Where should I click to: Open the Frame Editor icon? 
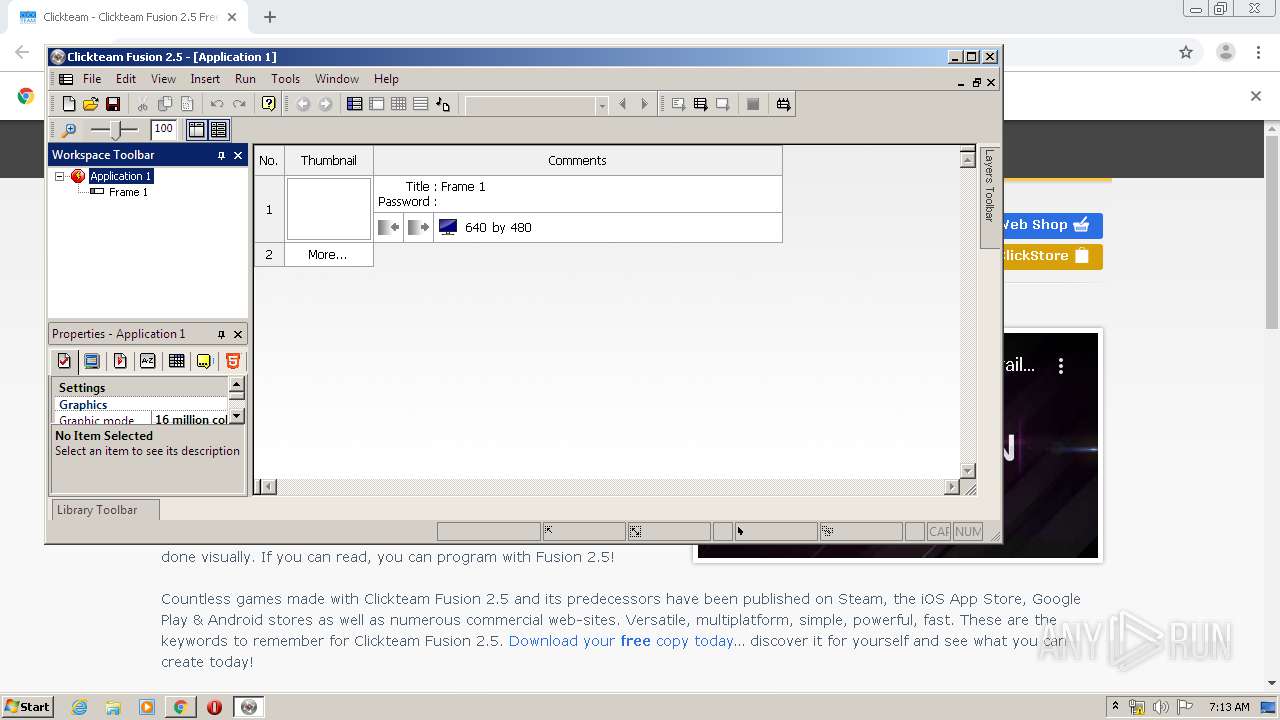pyautogui.click(x=376, y=104)
